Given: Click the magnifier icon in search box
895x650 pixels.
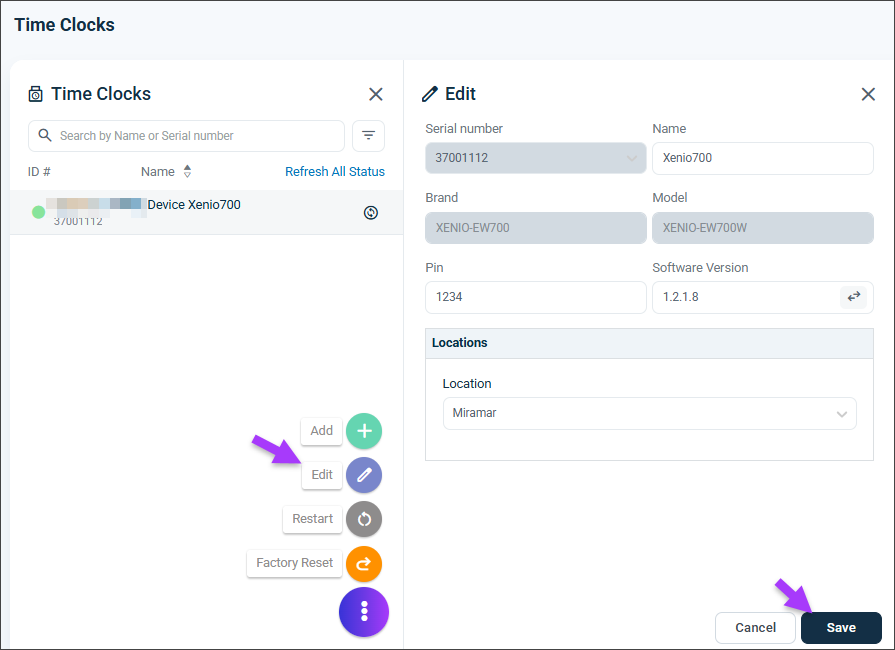Looking at the screenshot, I should [45, 135].
